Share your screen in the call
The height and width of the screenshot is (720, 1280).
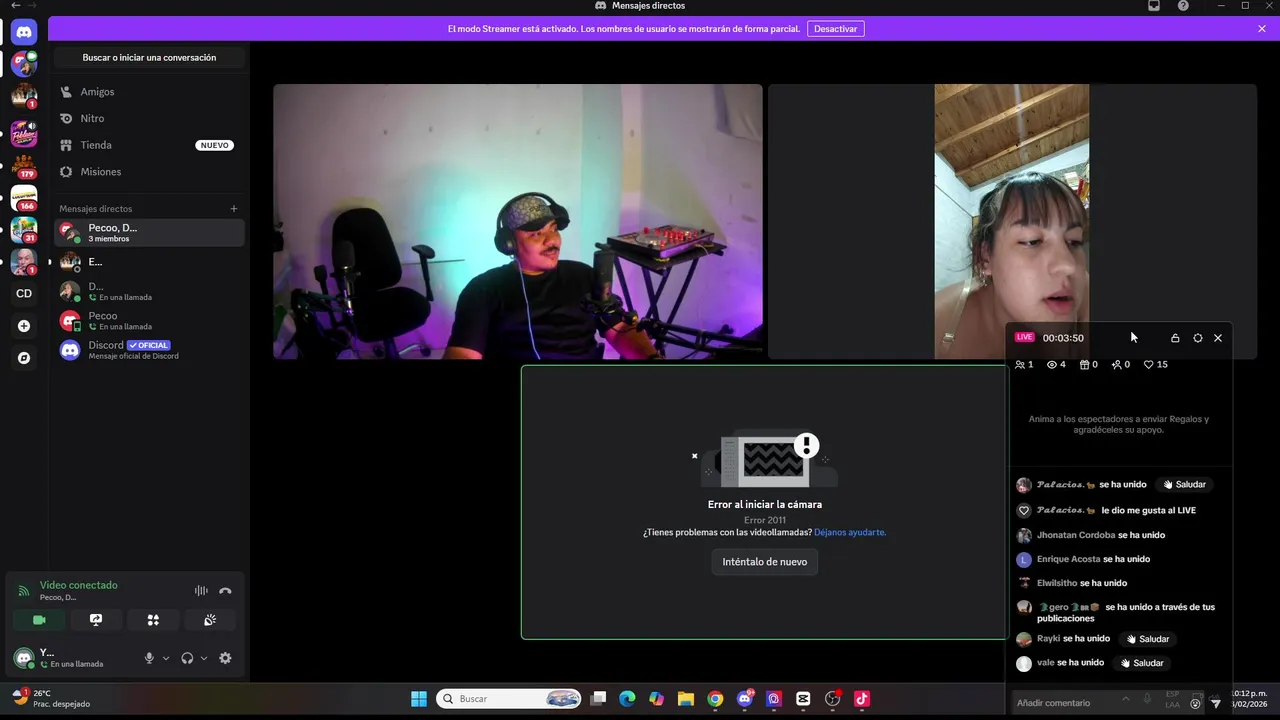pyautogui.click(x=96, y=620)
